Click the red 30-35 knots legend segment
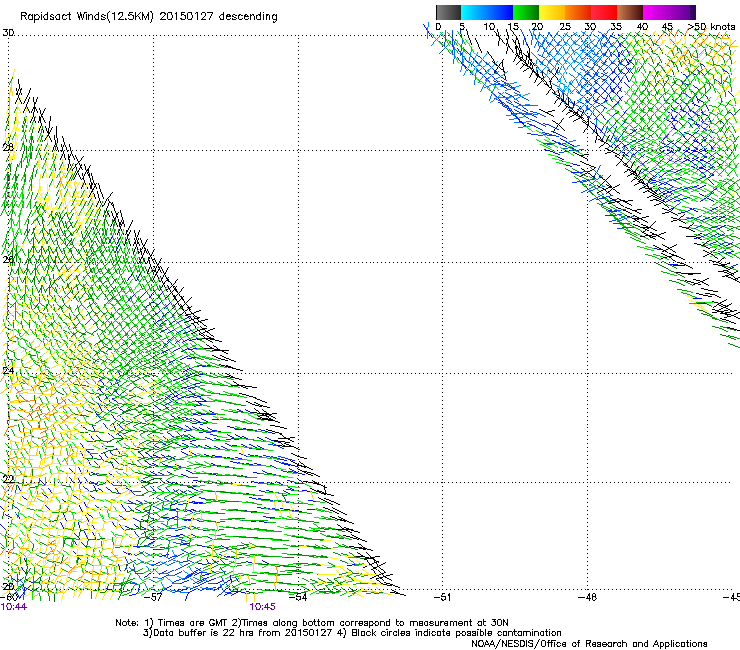740x650 pixels. click(x=604, y=12)
